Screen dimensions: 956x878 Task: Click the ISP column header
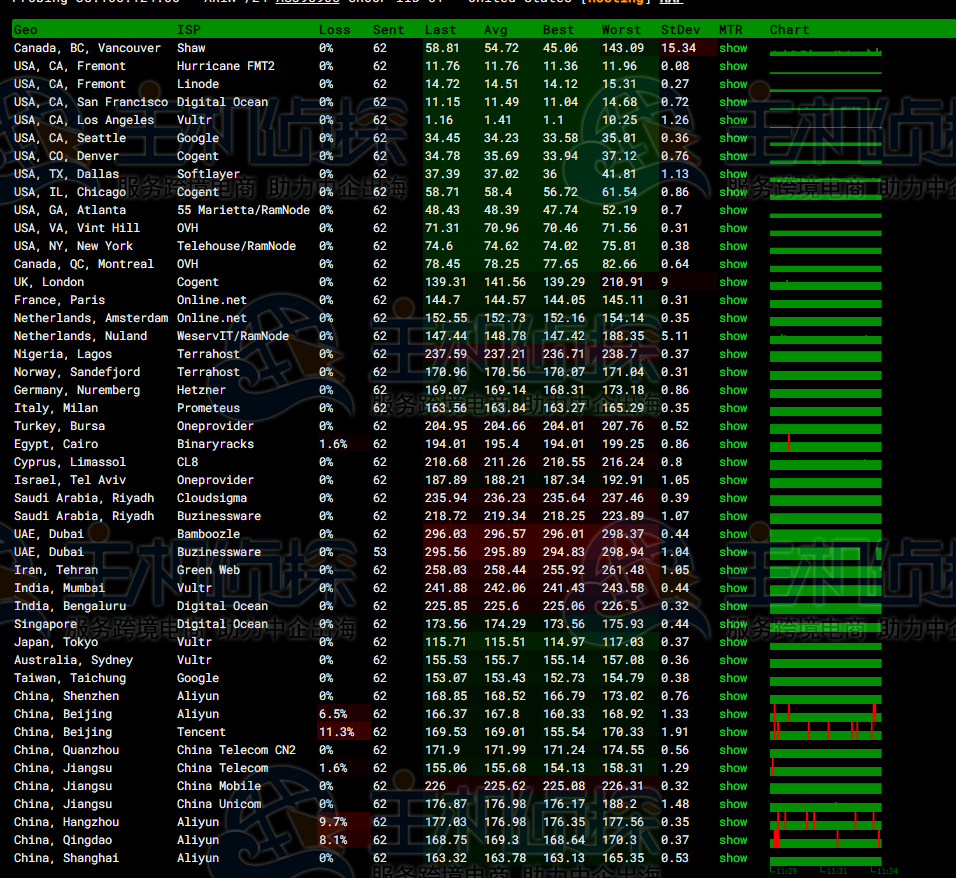coord(188,30)
